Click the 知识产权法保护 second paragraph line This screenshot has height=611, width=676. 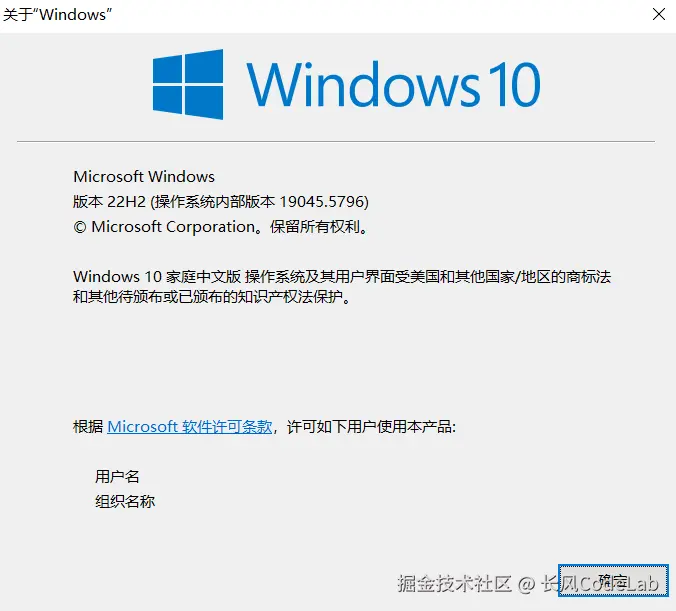pos(211,297)
